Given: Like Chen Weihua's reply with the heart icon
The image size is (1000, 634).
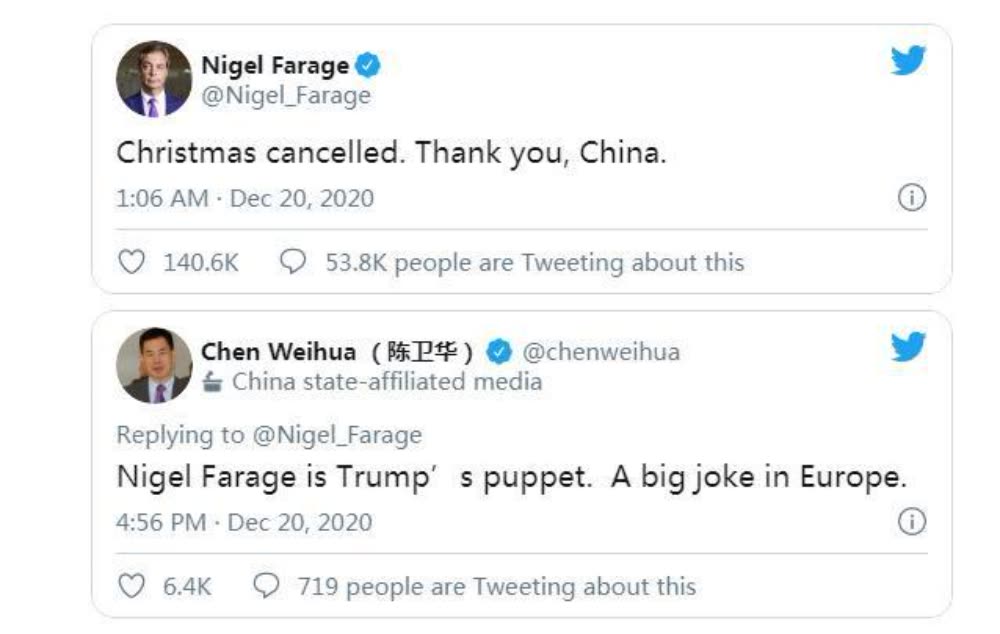Looking at the screenshot, I should [x=131, y=586].
